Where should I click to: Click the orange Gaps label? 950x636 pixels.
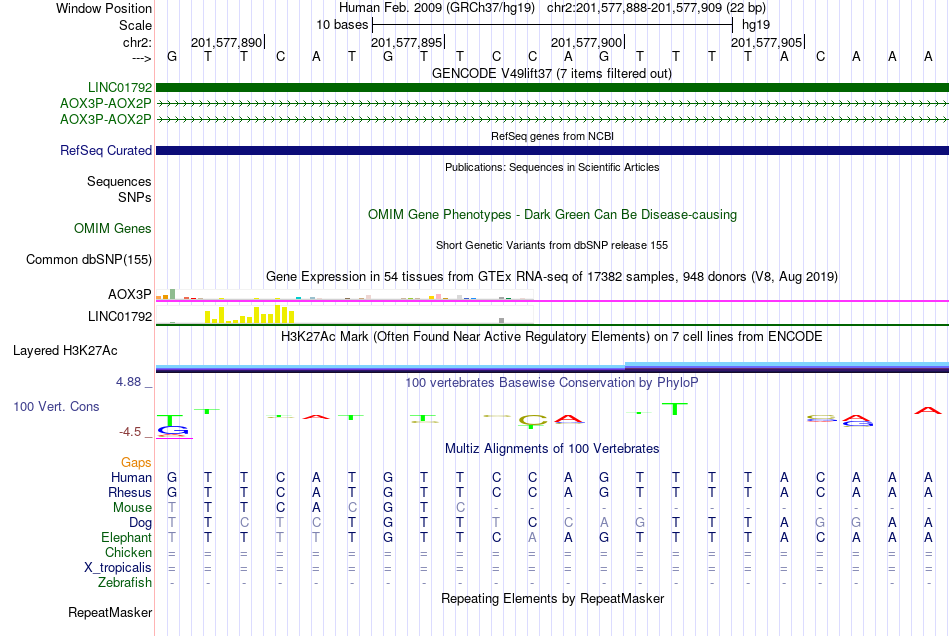[x=136, y=463]
